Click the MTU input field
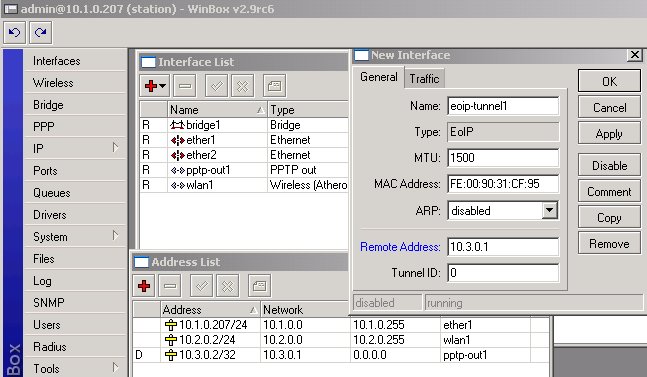 click(x=503, y=158)
